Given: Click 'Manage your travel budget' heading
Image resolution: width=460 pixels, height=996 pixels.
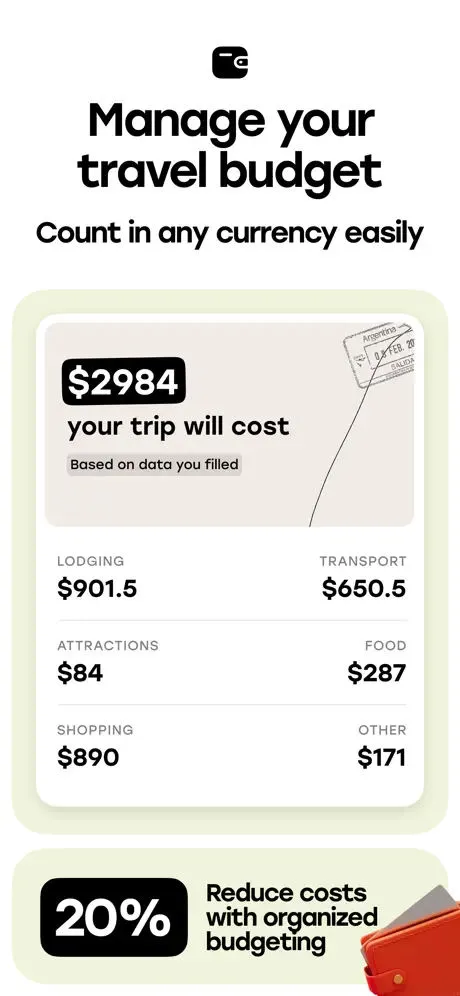Looking at the screenshot, I should [230, 145].
